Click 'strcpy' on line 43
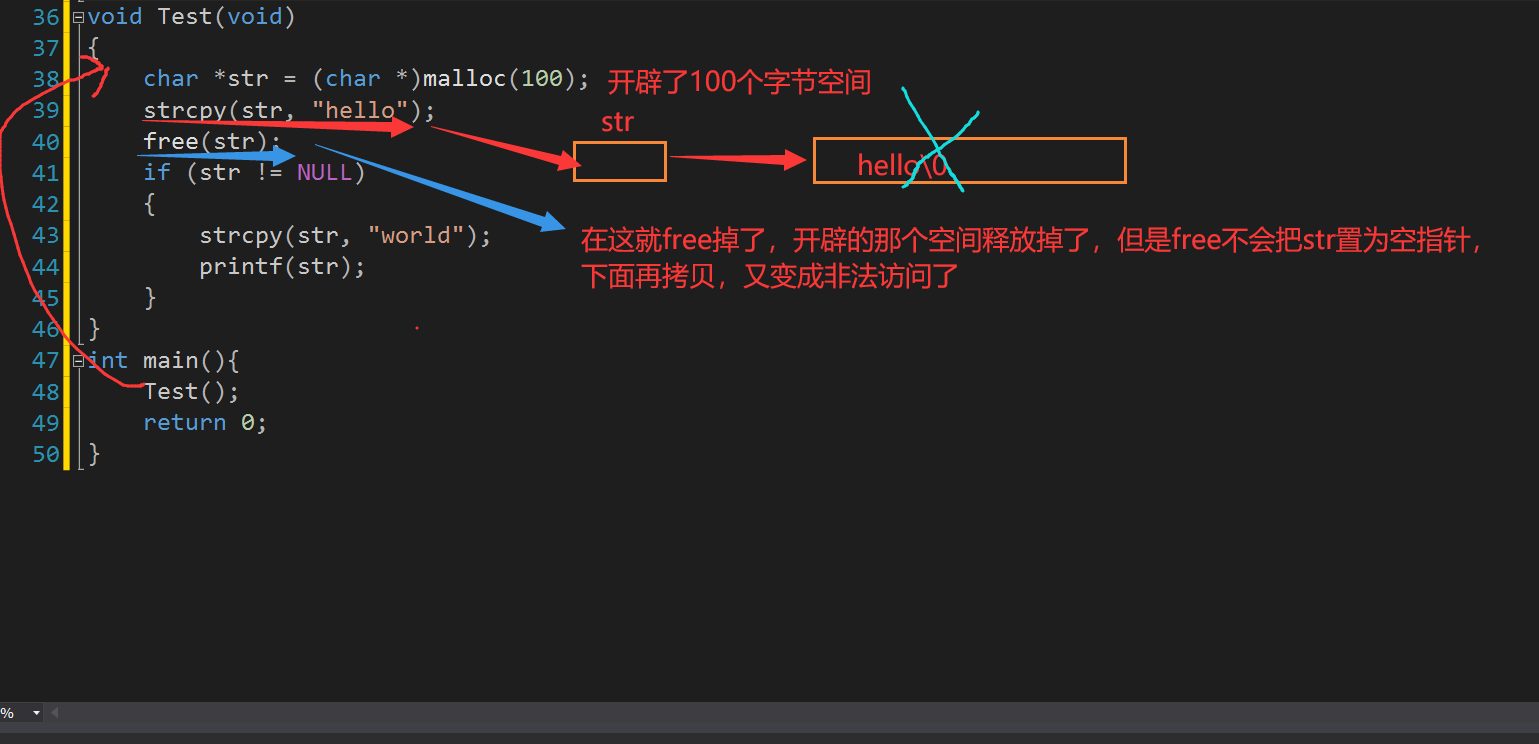The width and height of the screenshot is (1539, 744). tap(241, 236)
